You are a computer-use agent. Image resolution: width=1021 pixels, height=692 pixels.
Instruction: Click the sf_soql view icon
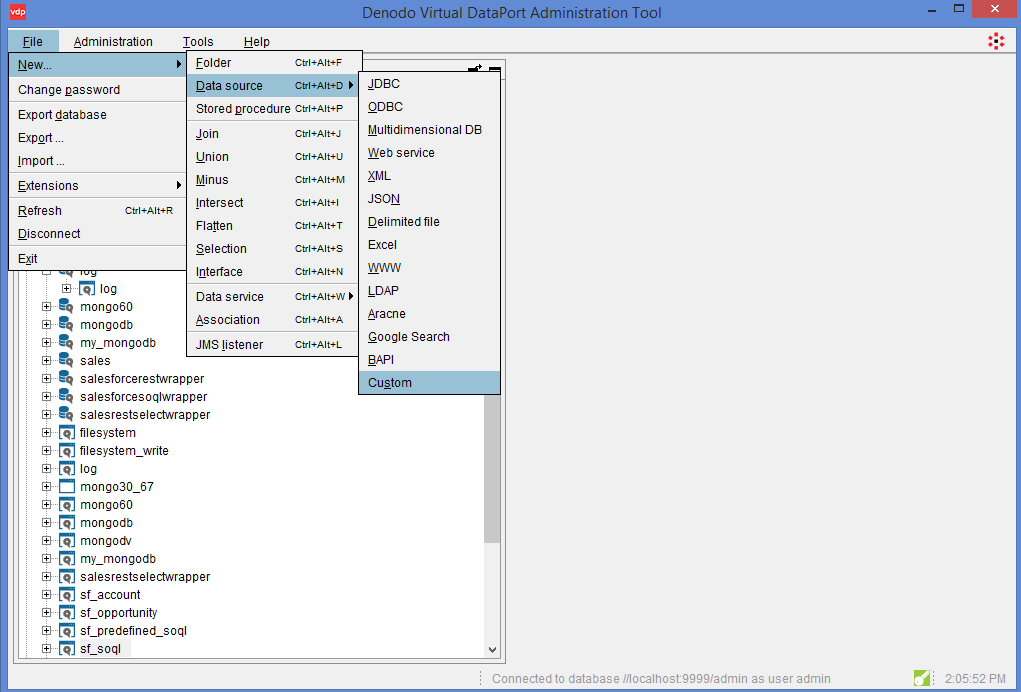point(66,648)
